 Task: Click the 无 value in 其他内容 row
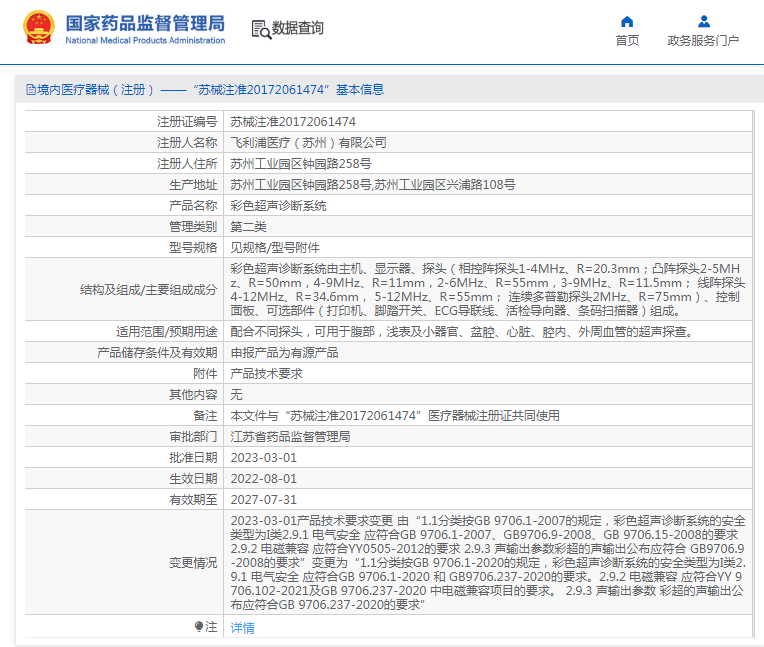[236, 395]
